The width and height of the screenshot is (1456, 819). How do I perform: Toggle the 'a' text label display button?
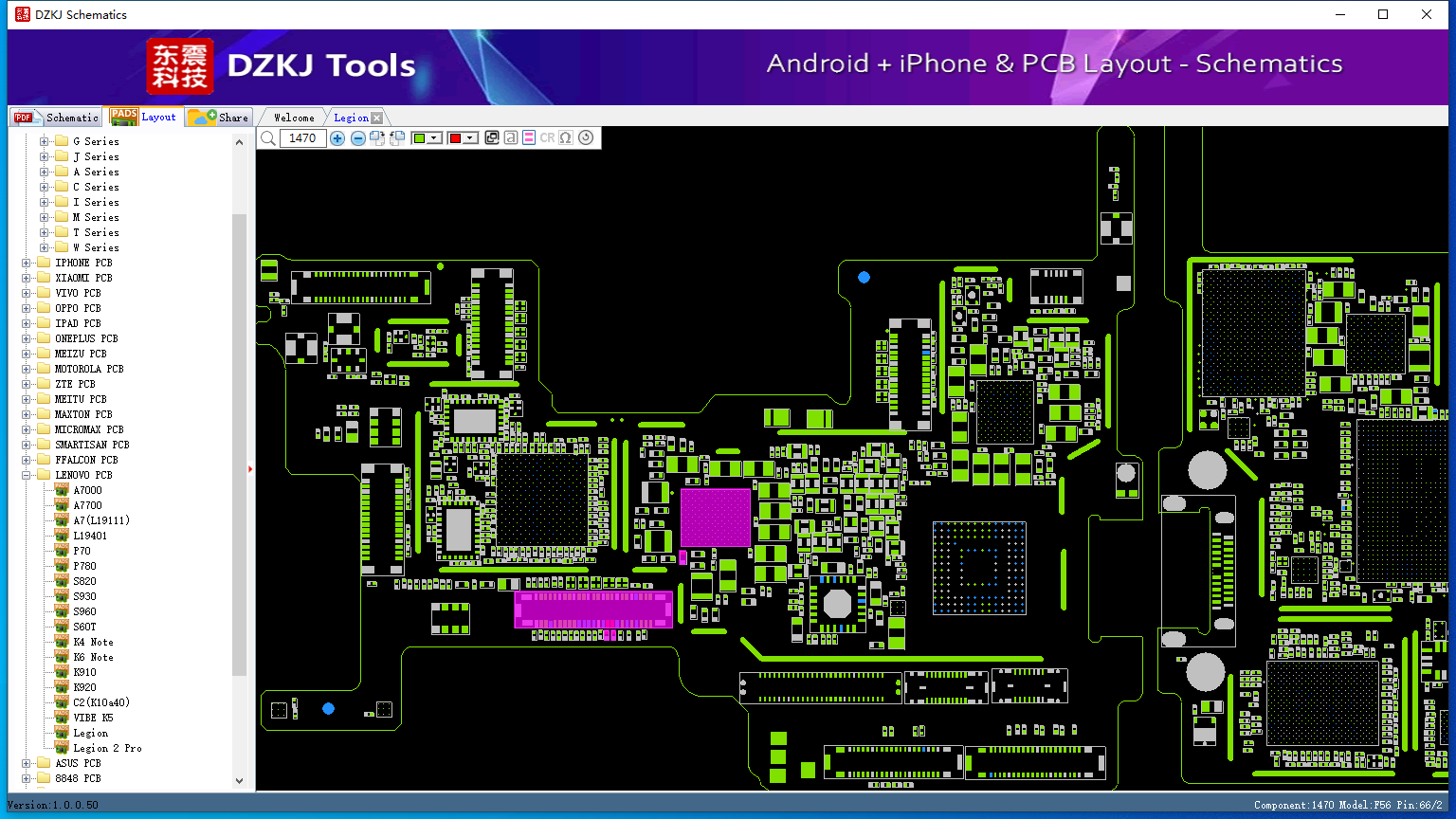coord(511,138)
